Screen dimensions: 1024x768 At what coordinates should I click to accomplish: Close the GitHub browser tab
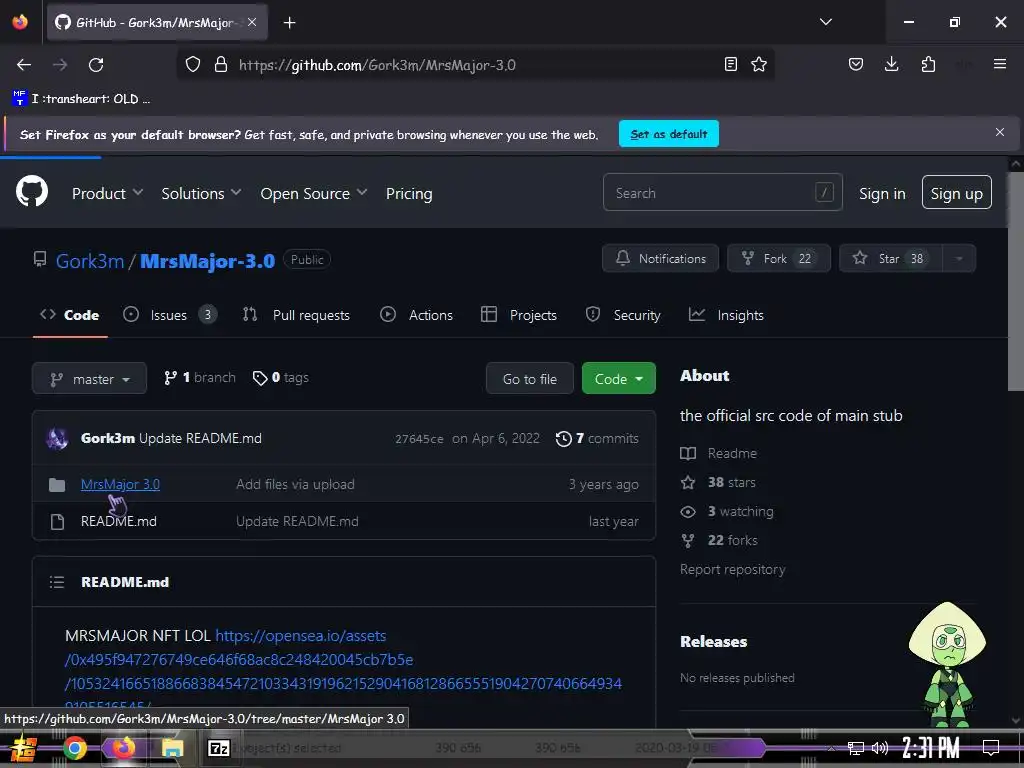[252, 22]
